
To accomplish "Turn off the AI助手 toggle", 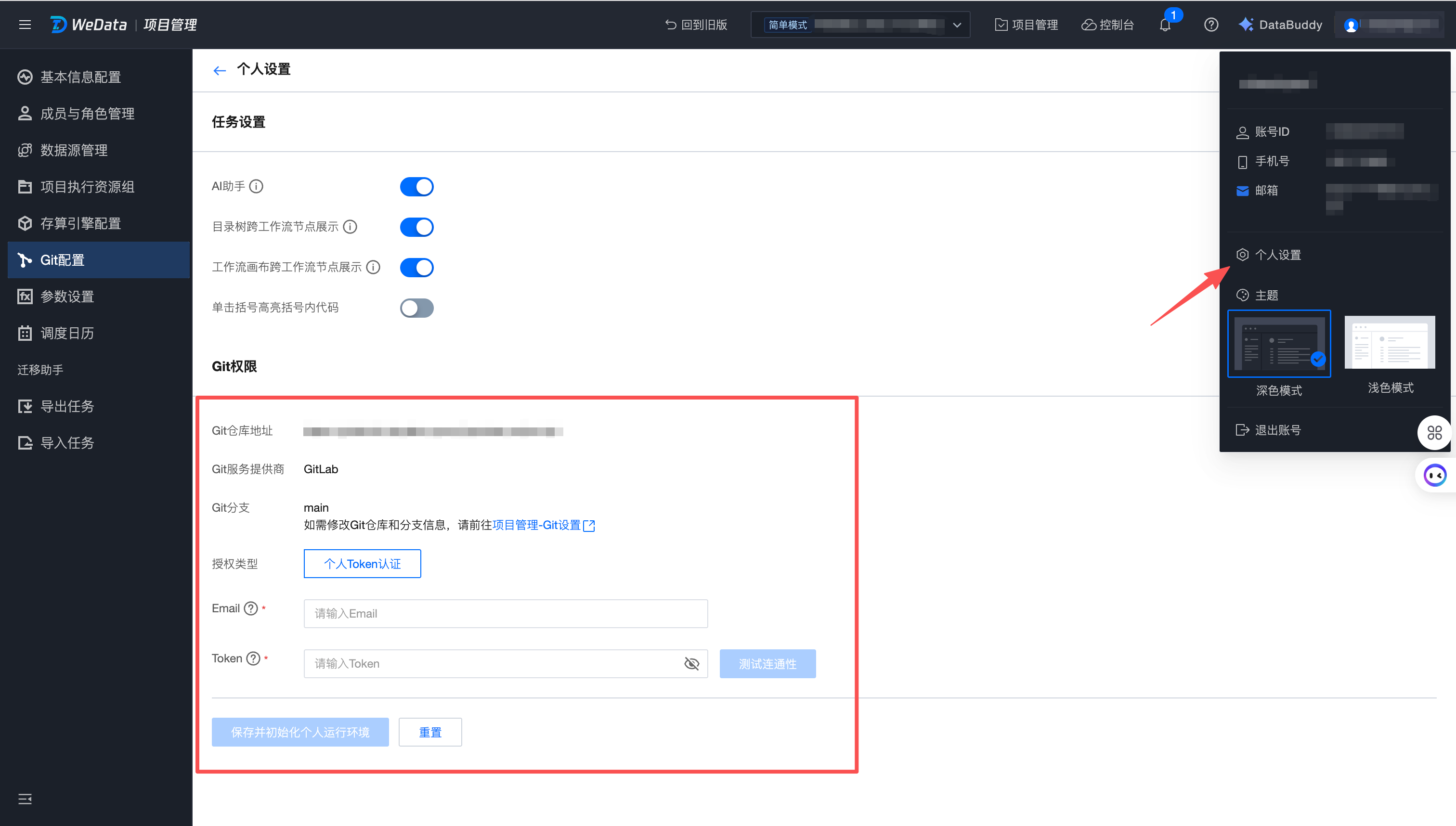I will tap(416, 187).
